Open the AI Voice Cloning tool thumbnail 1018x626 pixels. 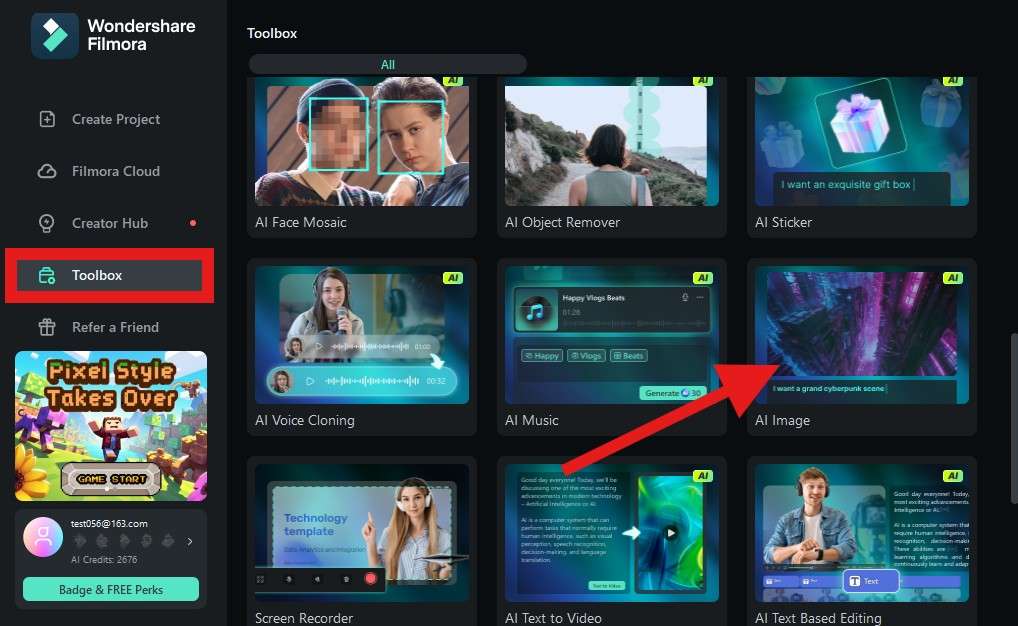tap(362, 335)
